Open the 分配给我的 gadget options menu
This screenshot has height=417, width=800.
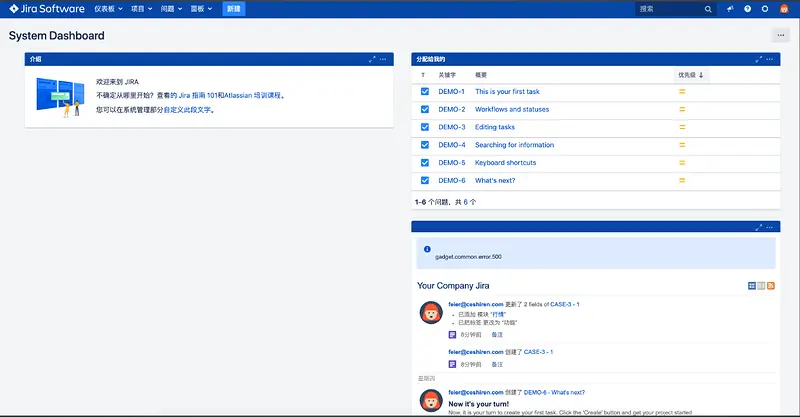[770, 59]
